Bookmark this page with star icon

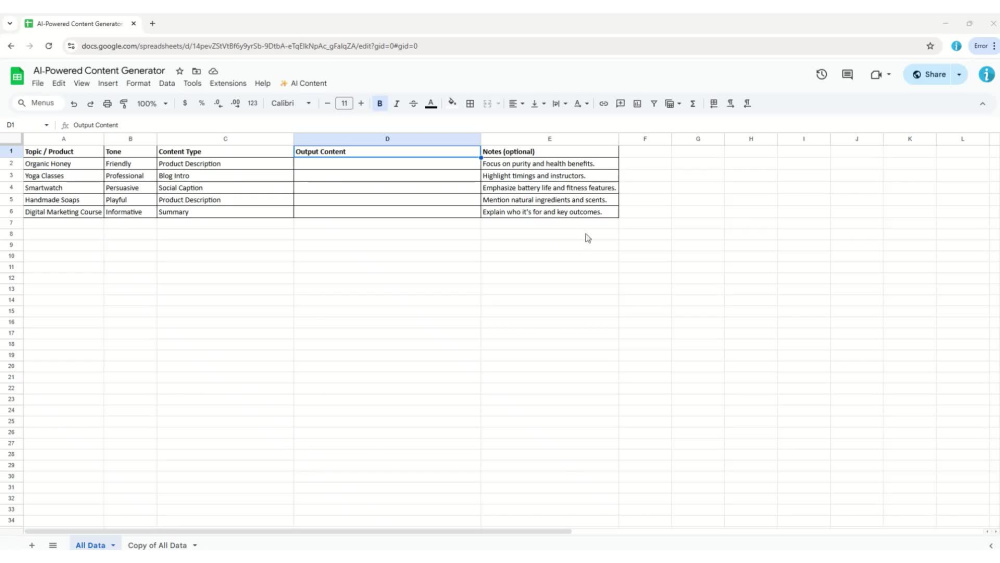pyautogui.click(x=930, y=46)
